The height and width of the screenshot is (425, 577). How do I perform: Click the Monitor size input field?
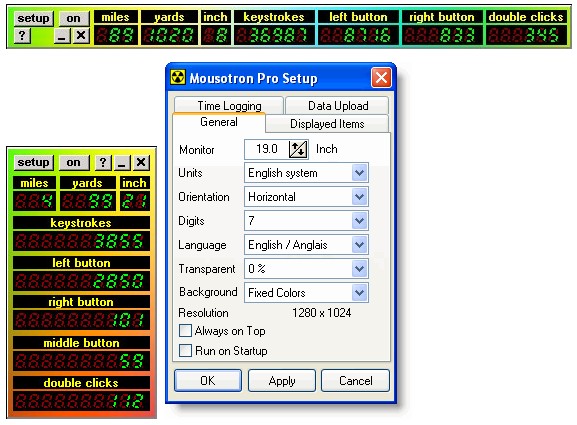pyautogui.click(x=267, y=149)
